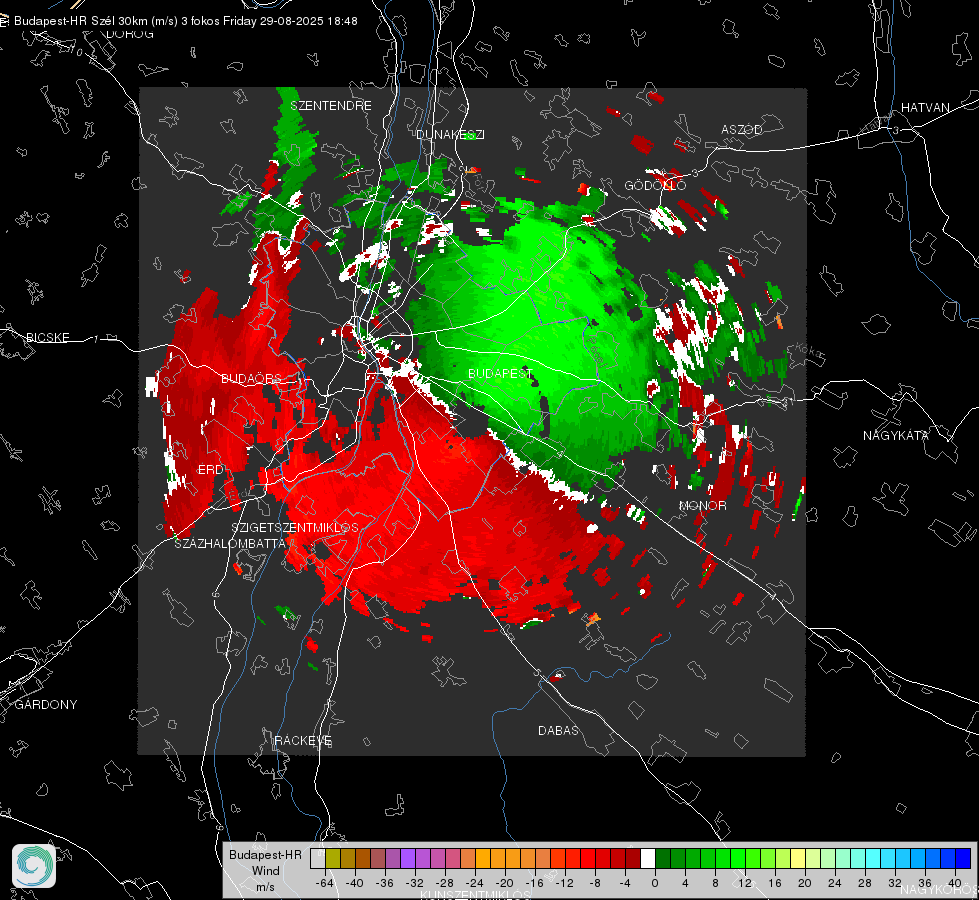The height and width of the screenshot is (900, 979).
Task: Click the NAGYKÁTA label on the map
Action: (896, 435)
